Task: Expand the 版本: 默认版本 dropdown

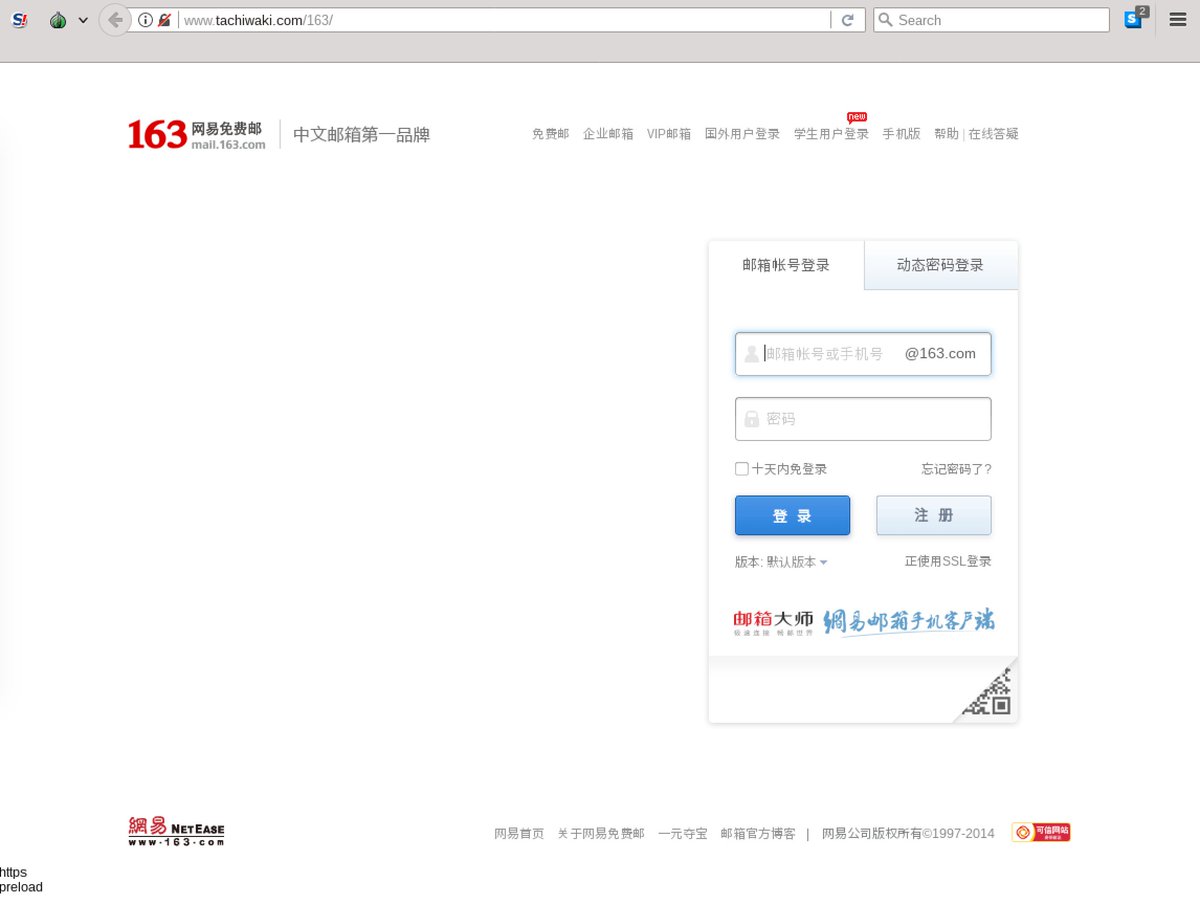Action: [x=781, y=562]
